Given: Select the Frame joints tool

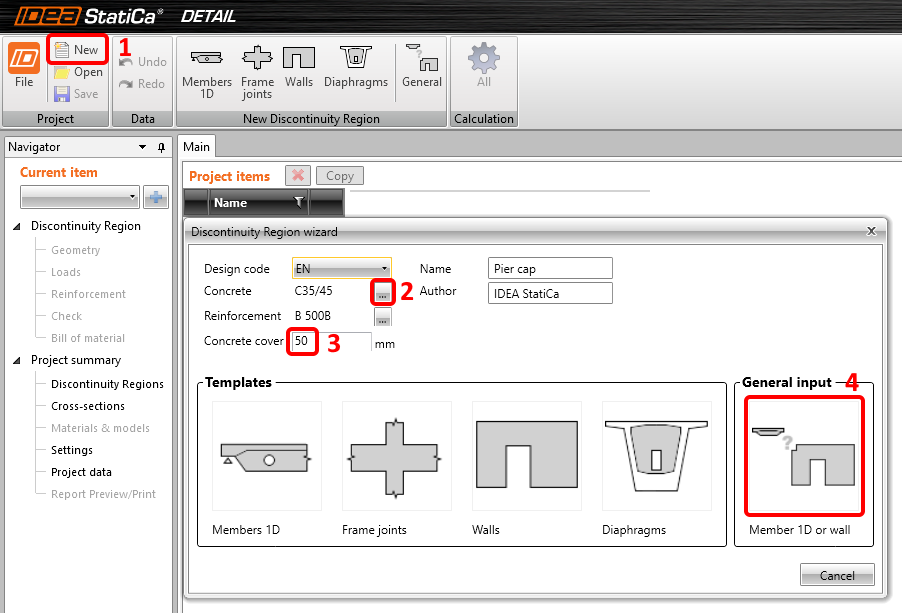Looking at the screenshot, I should (x=257, y=68).
